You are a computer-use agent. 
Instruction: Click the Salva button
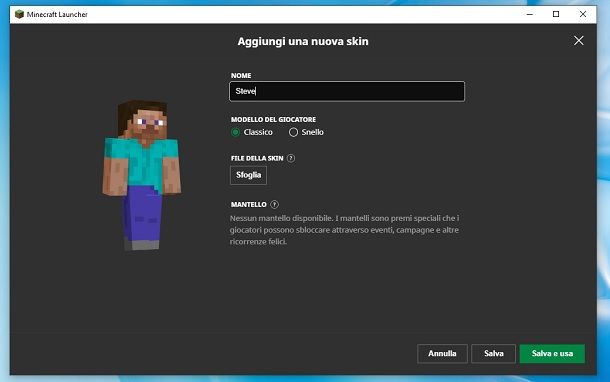click(x=494, y=354)
